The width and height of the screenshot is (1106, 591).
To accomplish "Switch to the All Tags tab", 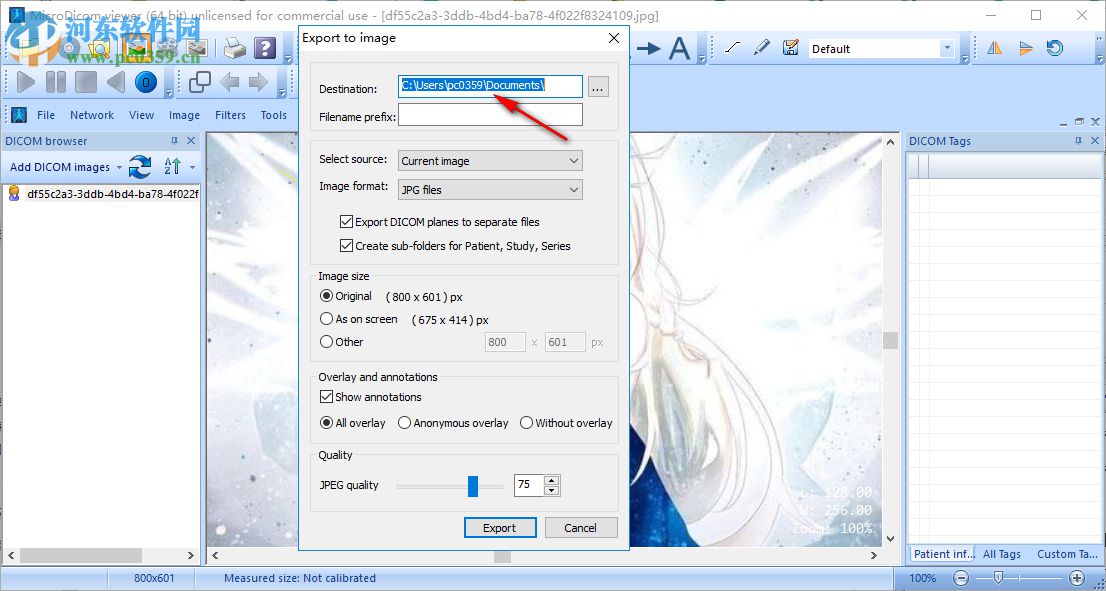I will click(x=1002, y=554).
